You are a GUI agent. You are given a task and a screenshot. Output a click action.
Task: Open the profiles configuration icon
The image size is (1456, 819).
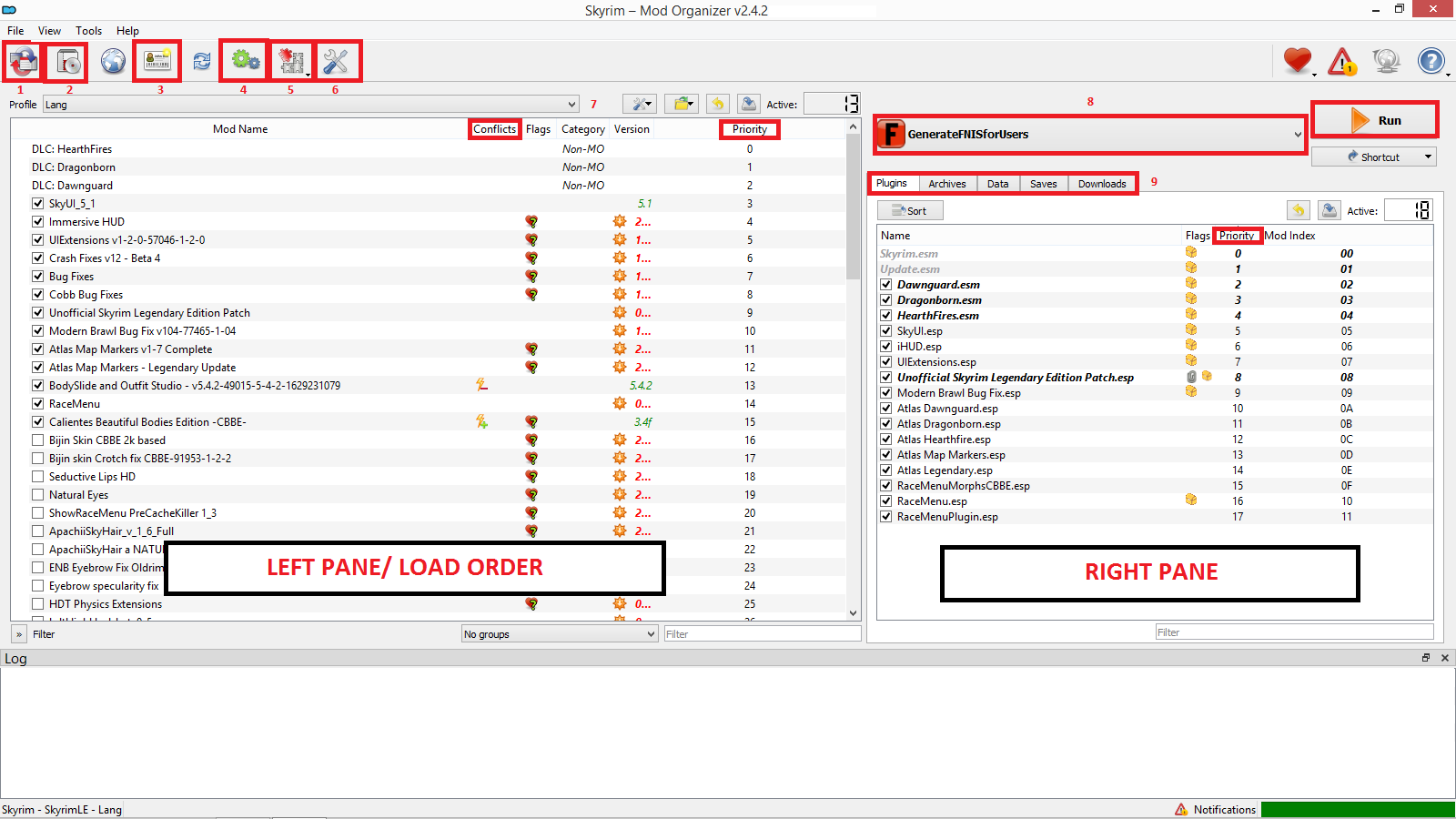tap(157, 61)
